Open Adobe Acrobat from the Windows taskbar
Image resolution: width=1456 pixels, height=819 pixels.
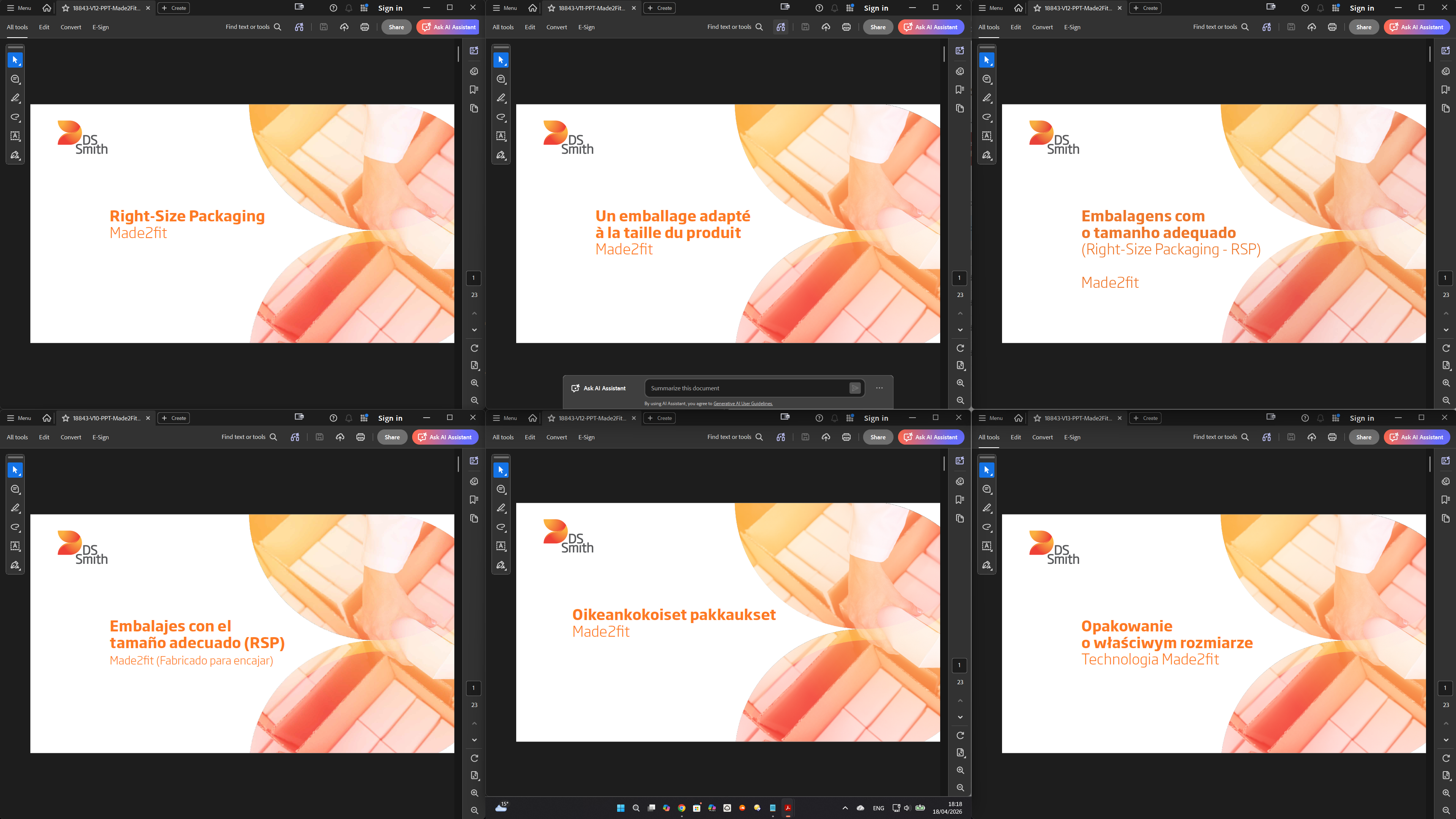[787, 808]
